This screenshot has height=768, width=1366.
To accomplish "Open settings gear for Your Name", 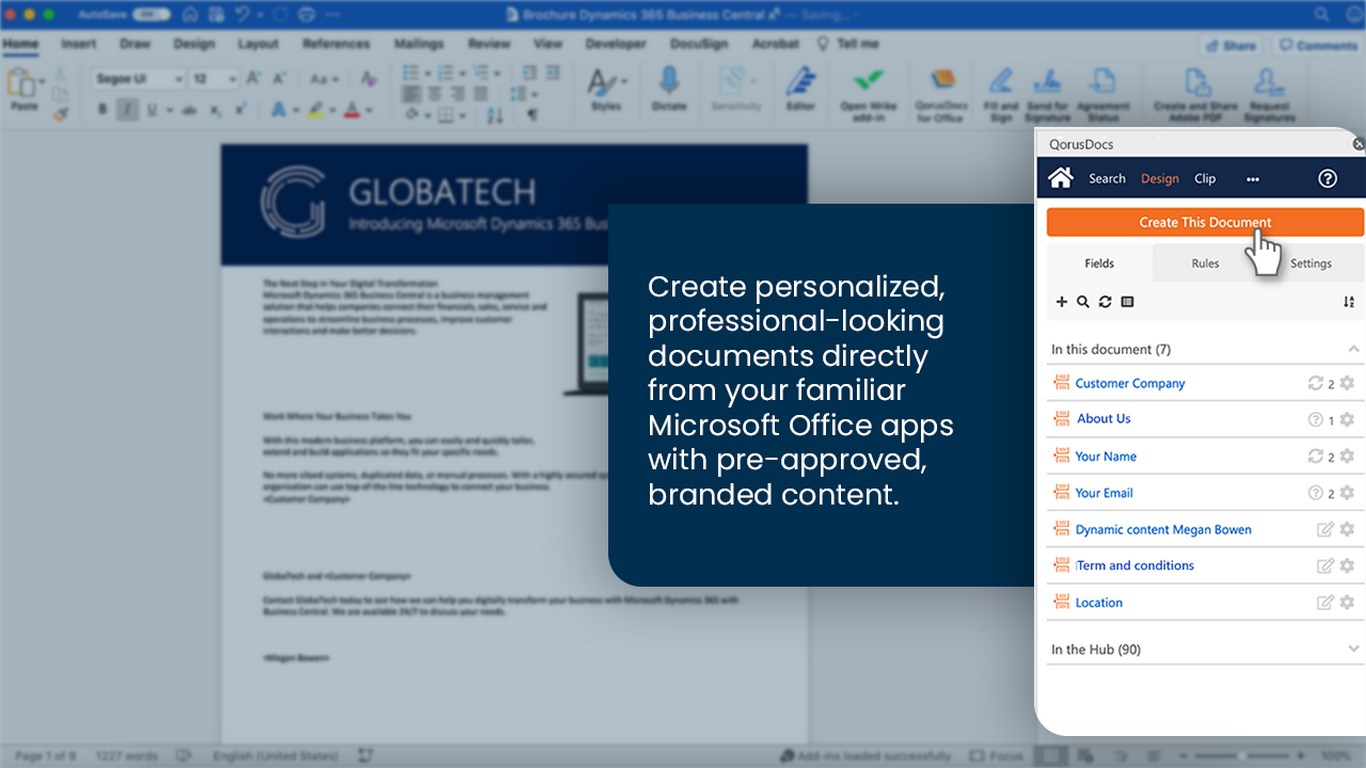I will 1347,456.
